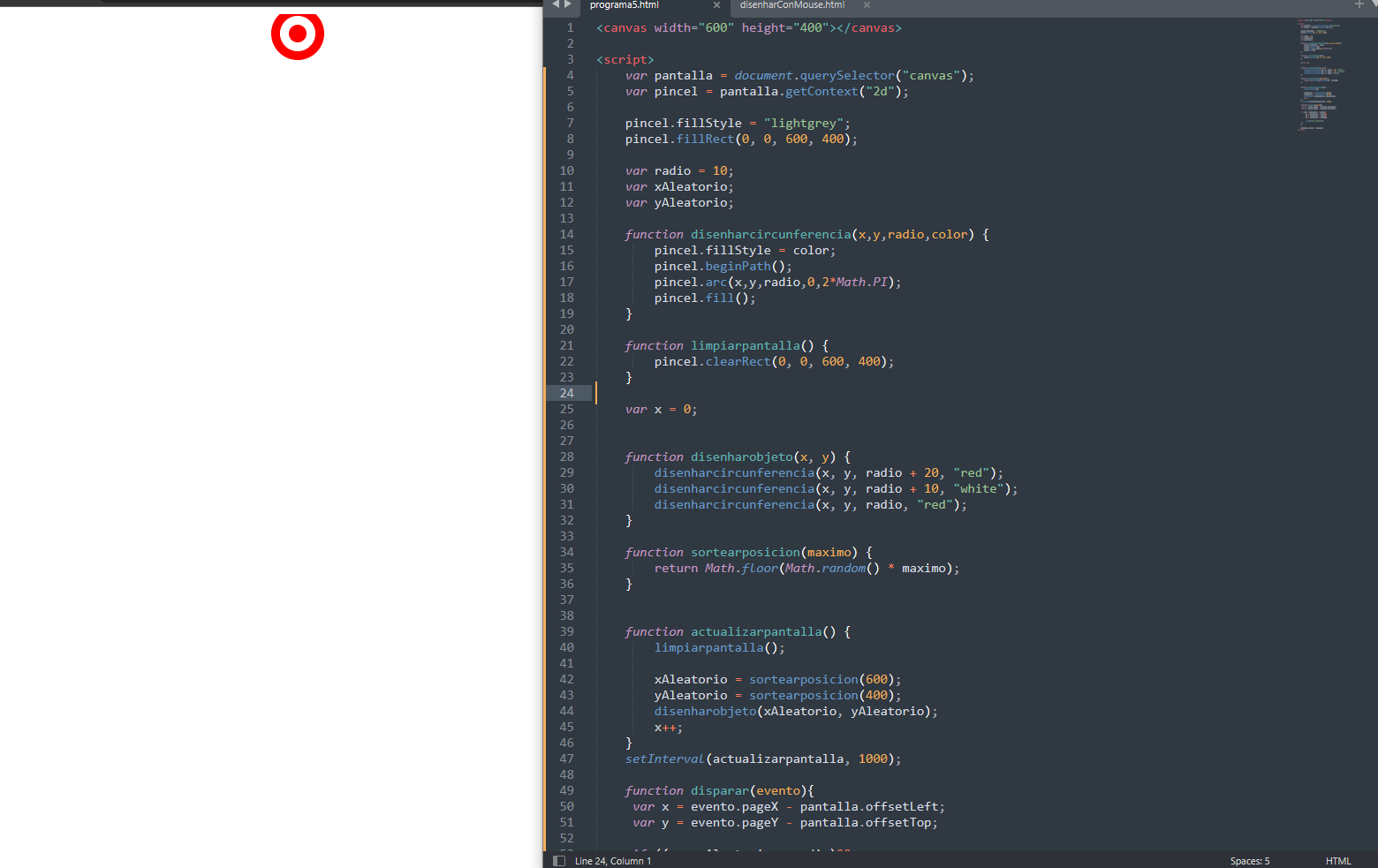Click line number 1 in the gutter
This screenshot has height=868, width=1378.
570,27
